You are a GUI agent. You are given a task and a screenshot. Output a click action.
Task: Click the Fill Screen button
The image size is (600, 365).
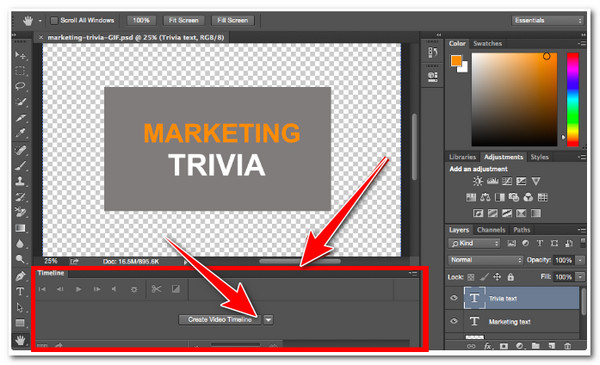(x=233, y=20)
